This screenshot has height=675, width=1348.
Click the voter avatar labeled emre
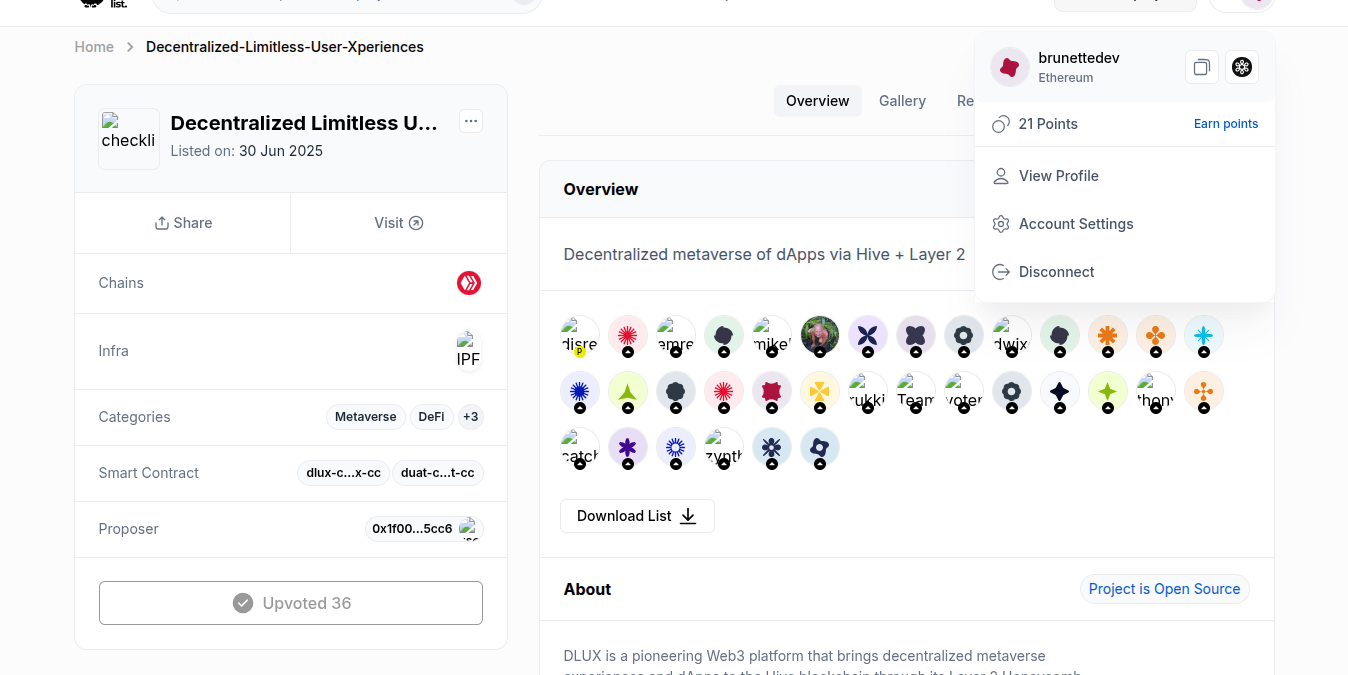tap(676, 335)
